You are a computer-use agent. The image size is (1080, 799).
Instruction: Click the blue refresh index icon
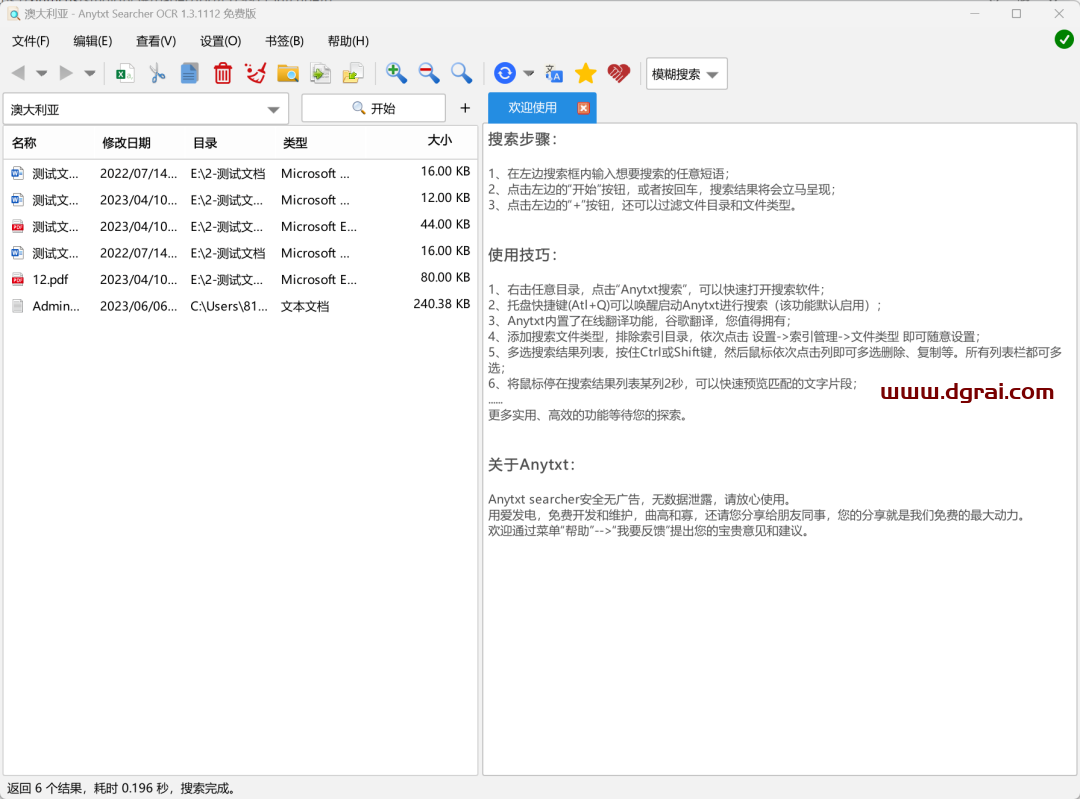[505, 73]
